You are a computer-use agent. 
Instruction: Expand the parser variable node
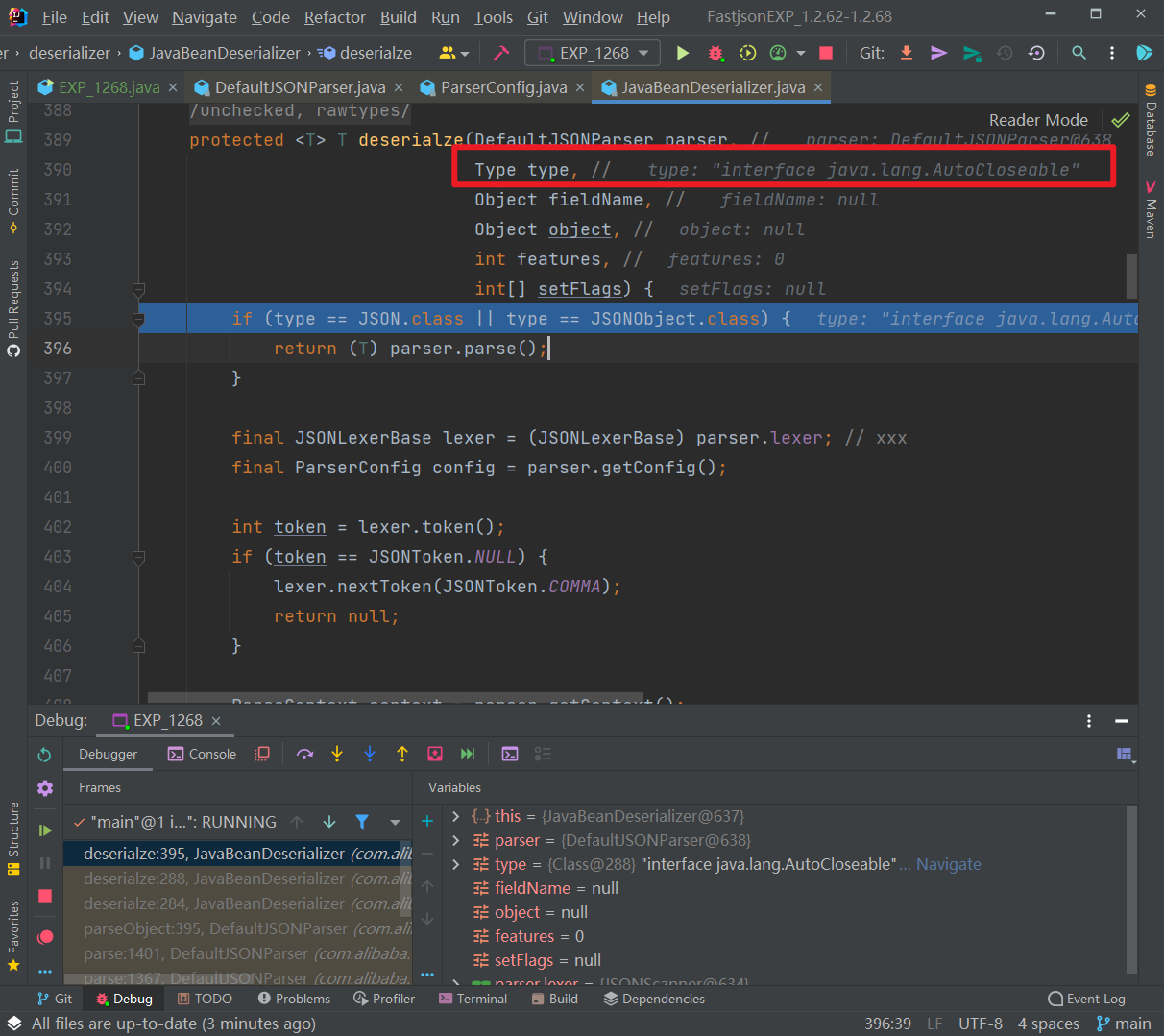[x=454, y=839]
